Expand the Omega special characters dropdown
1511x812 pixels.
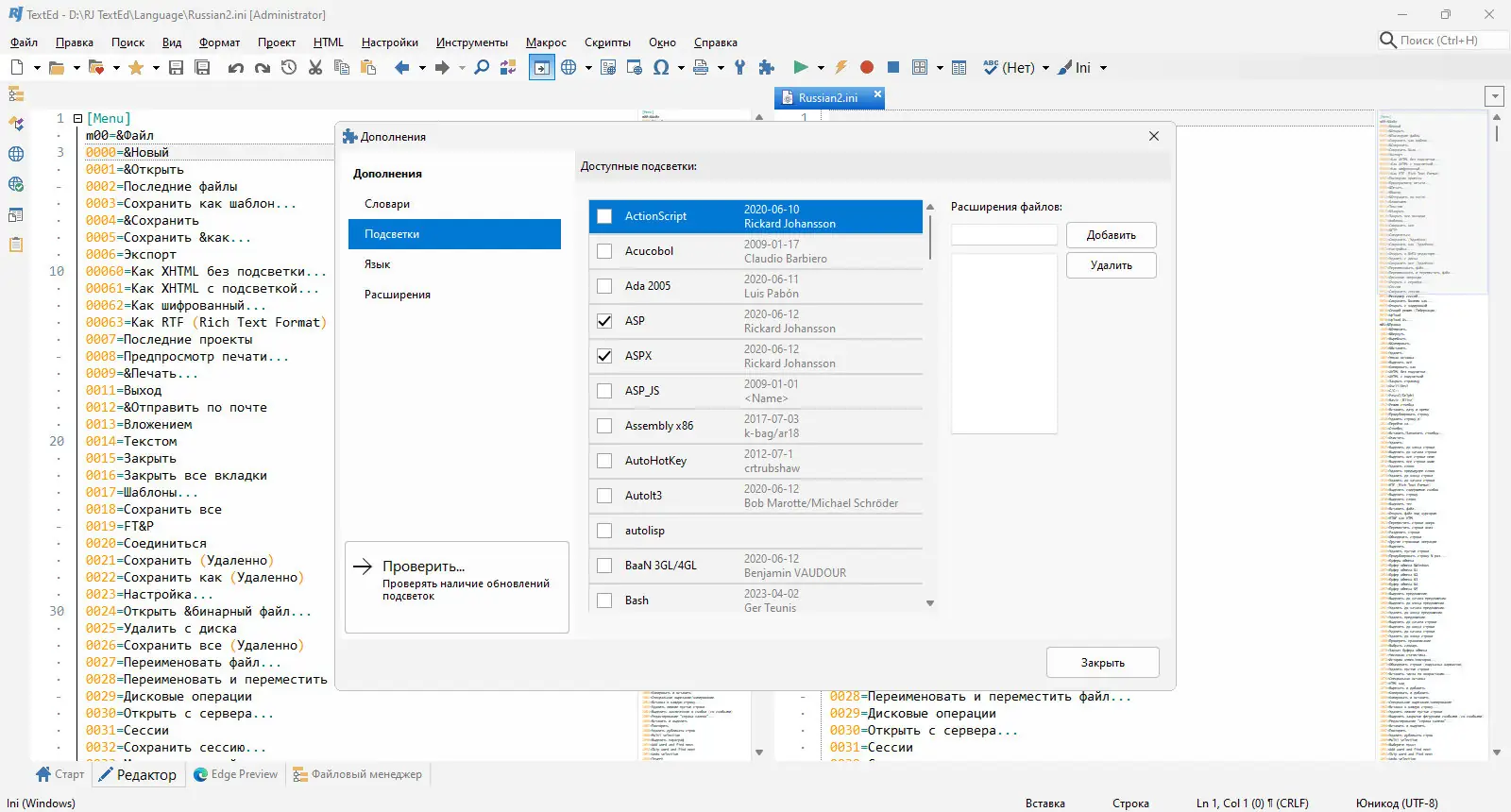point(681,68)
